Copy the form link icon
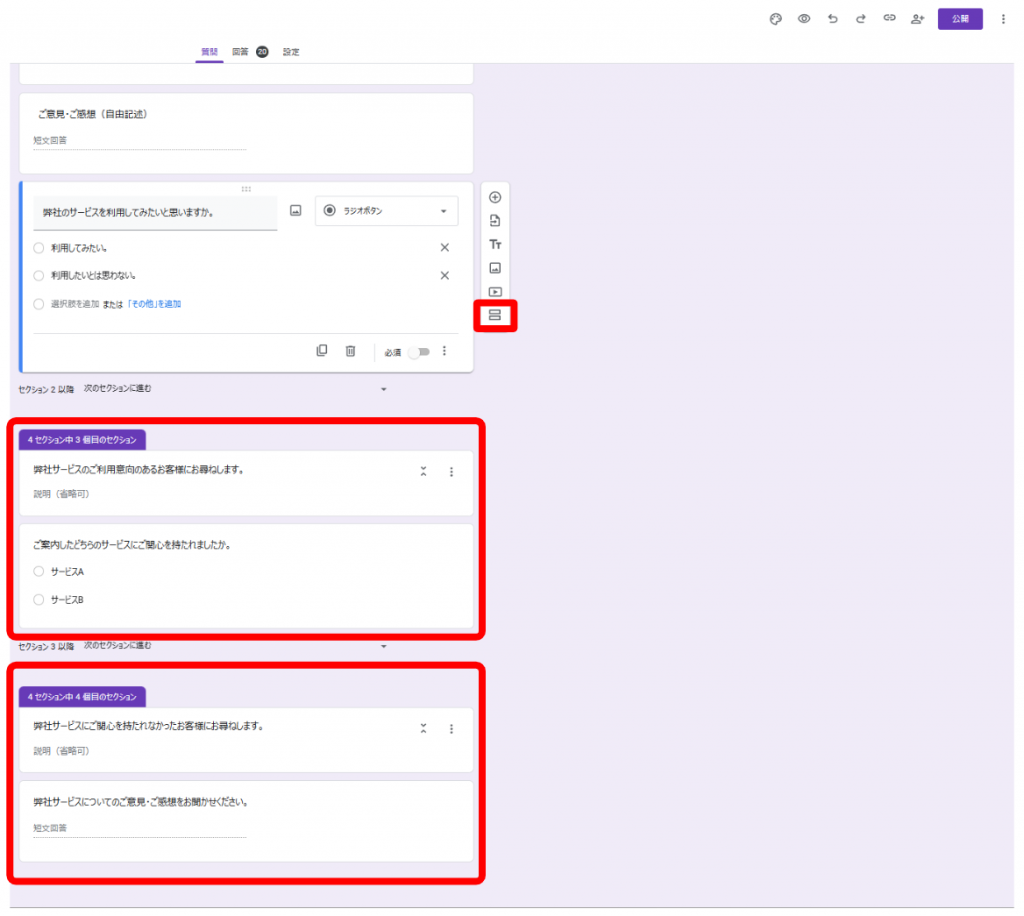 888,19
